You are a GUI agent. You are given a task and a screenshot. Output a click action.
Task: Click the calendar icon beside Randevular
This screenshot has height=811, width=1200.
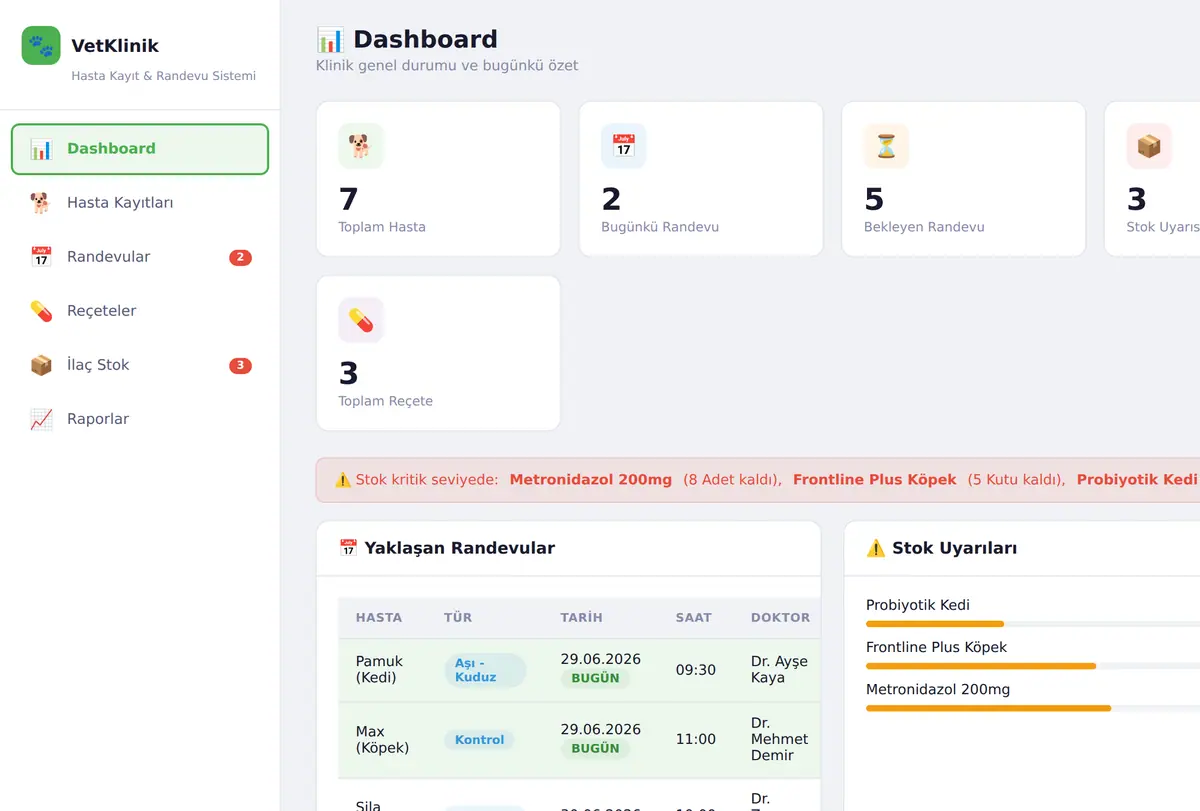pyautogui.click(x=41, y=257)
